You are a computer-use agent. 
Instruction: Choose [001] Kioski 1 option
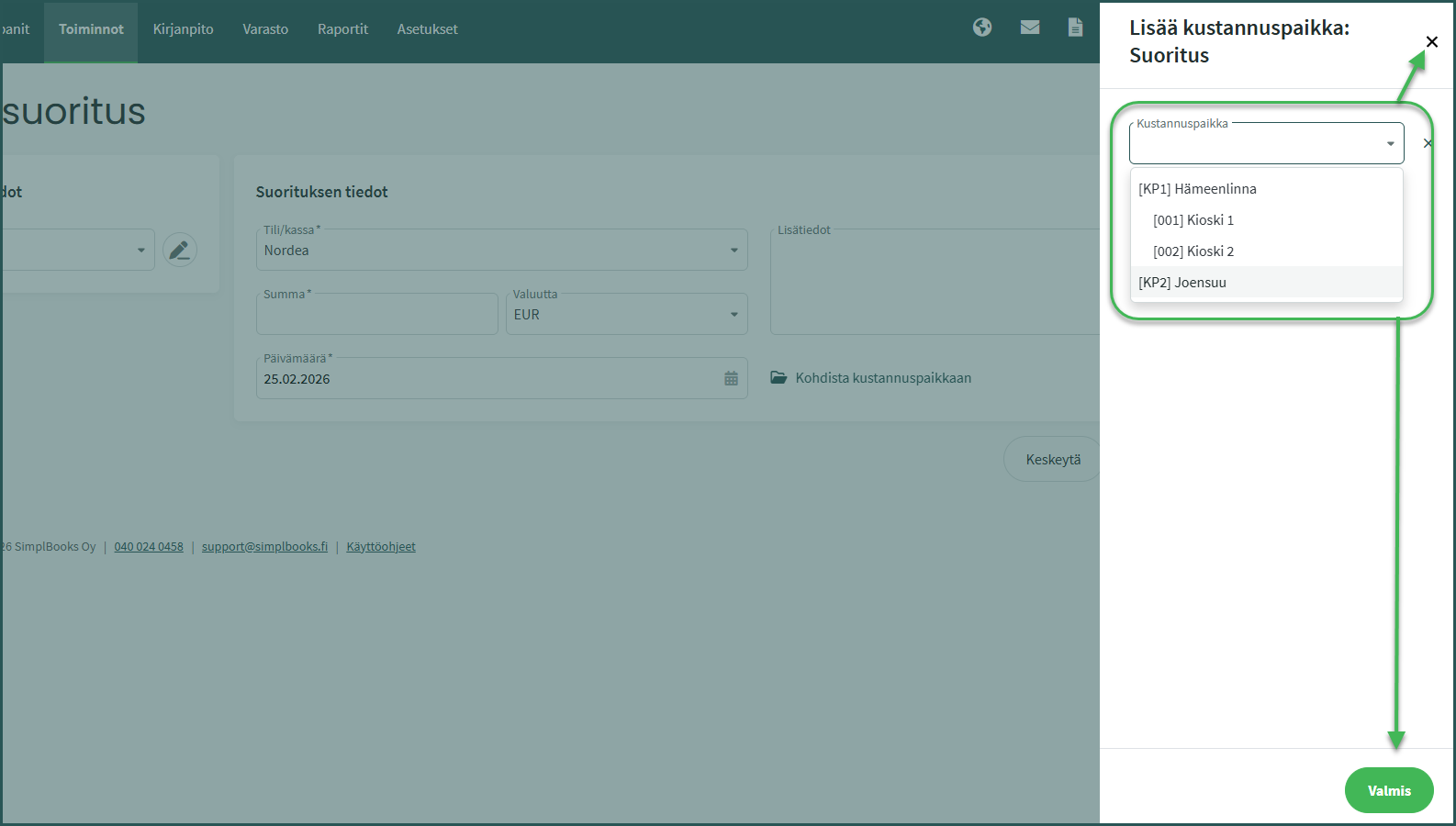click(1193, 220)
